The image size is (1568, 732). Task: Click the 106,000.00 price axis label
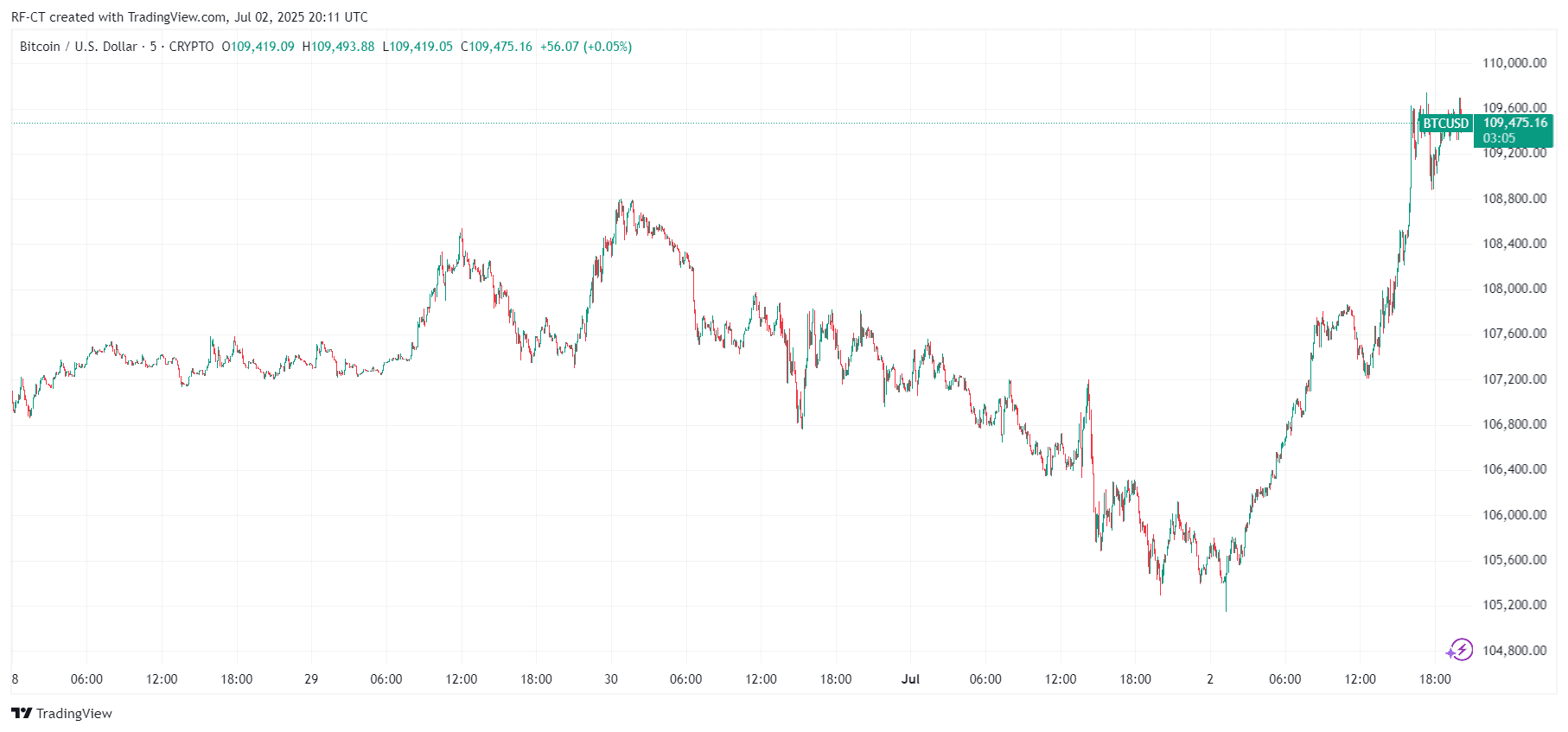[1514, 515]
